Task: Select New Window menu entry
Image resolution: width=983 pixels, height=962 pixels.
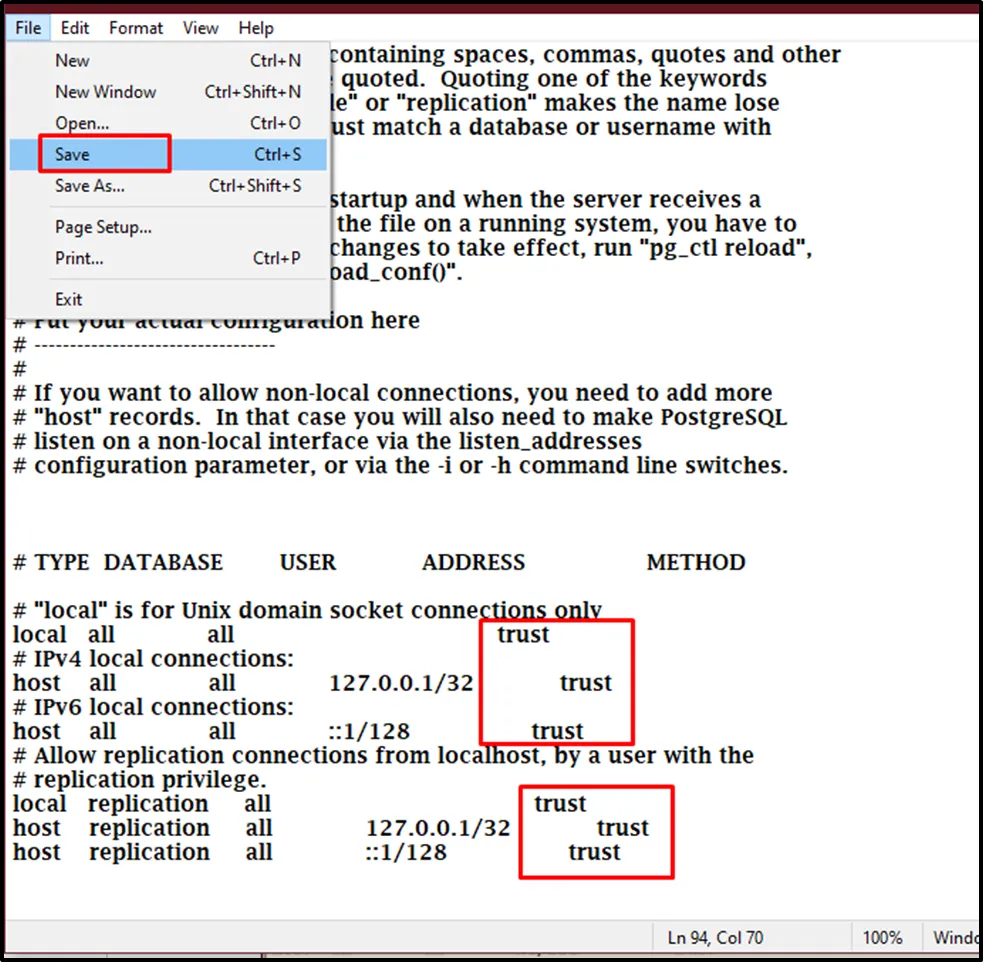Action: [x=105, y=92]
